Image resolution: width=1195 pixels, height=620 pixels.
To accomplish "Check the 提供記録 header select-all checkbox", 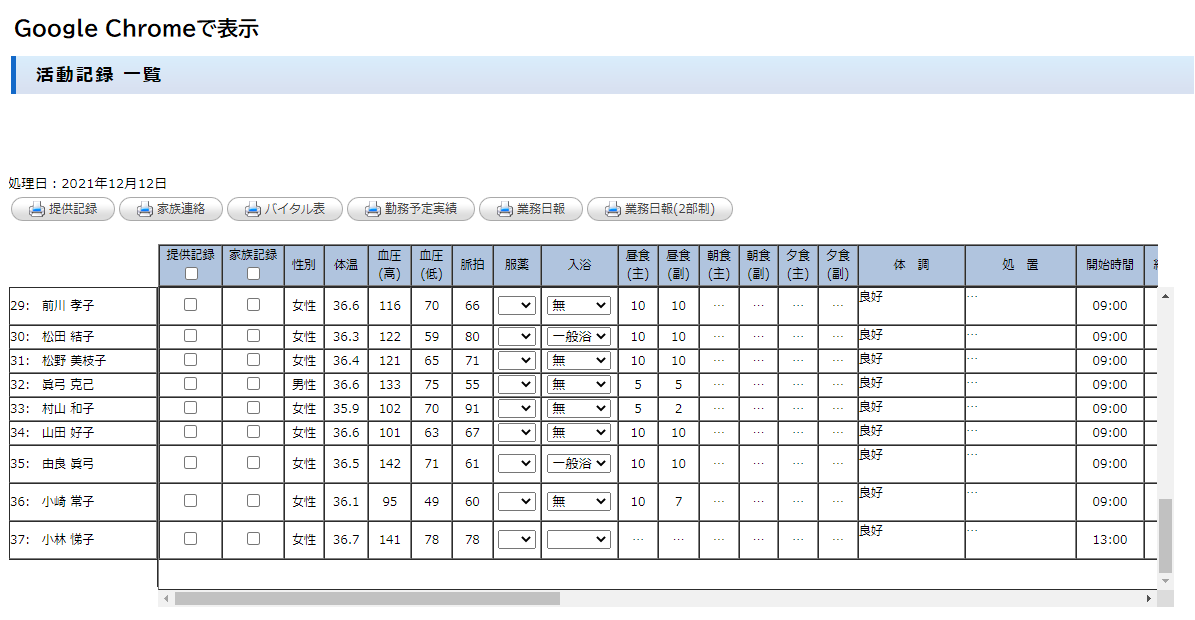I will tap(191, 274).
